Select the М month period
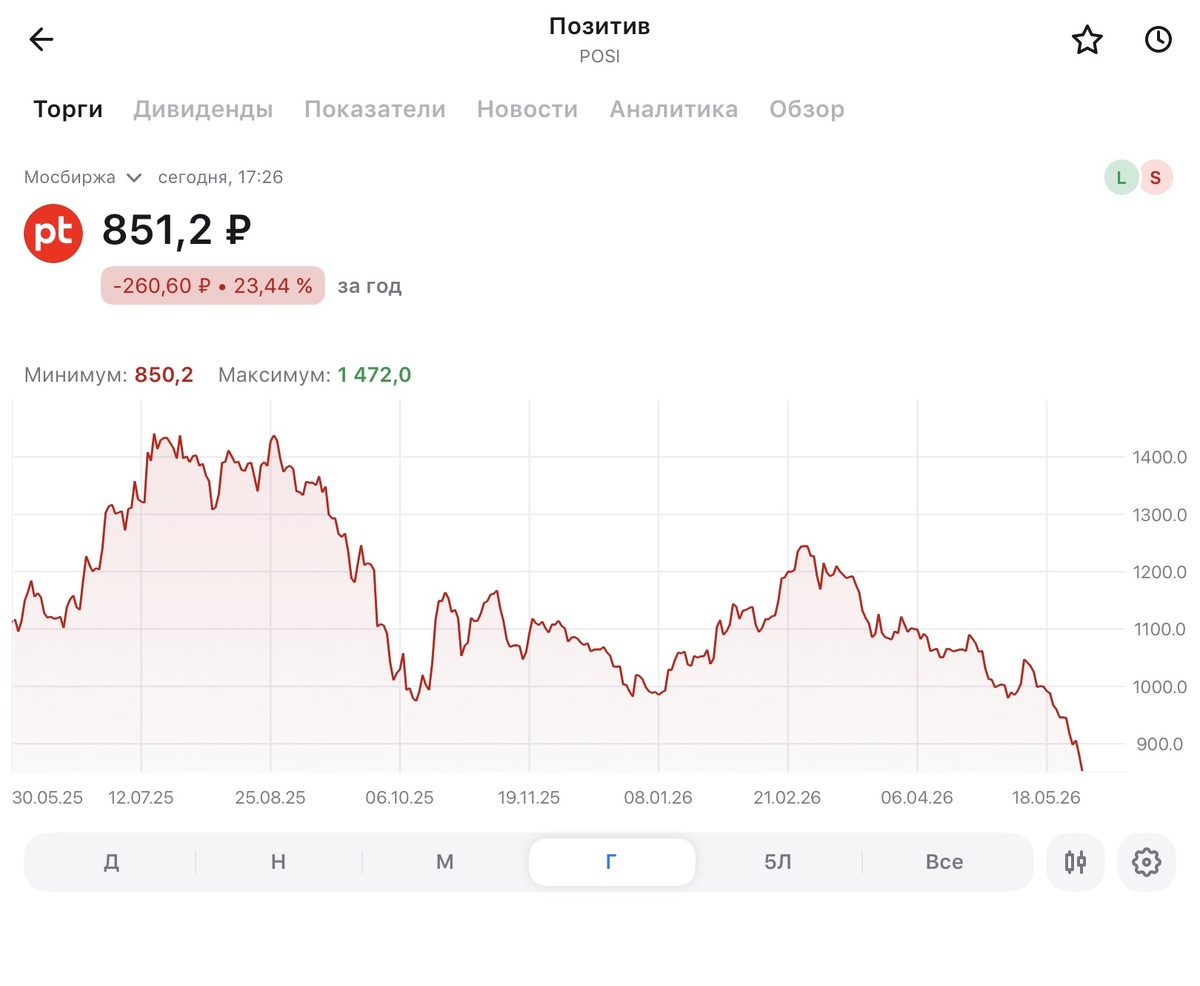 click(445, 862)
